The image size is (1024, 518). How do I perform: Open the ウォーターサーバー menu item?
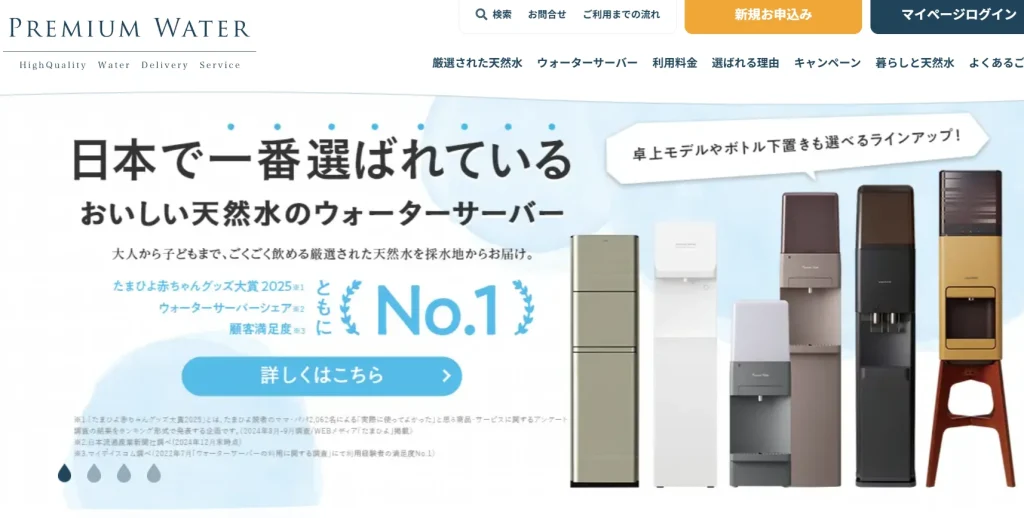[x=587, y=63]
